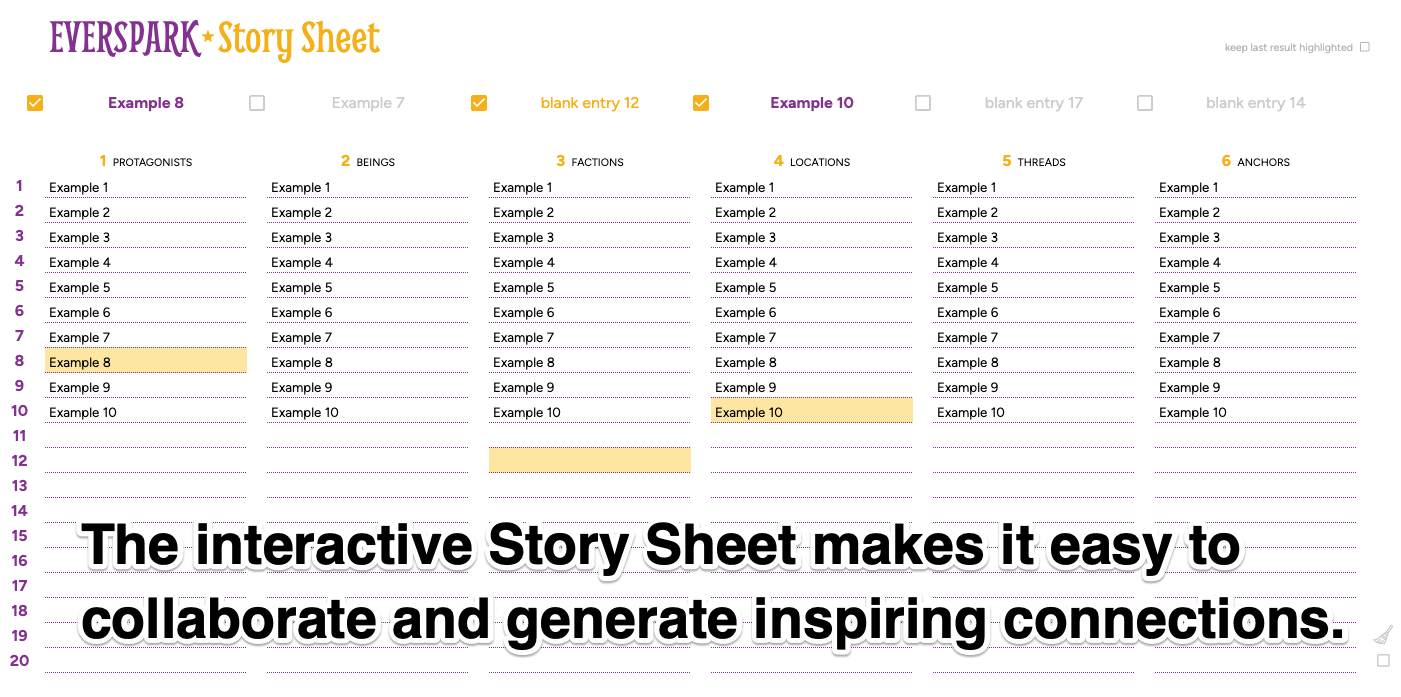
Task: Enable keep last result highlighted
Action: click(1365, 47)
